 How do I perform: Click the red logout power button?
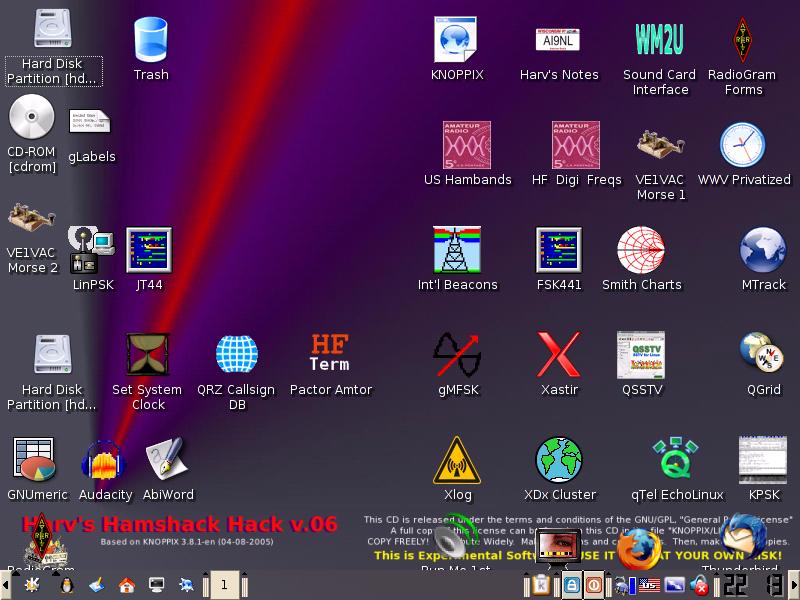[x=593, y=585]
